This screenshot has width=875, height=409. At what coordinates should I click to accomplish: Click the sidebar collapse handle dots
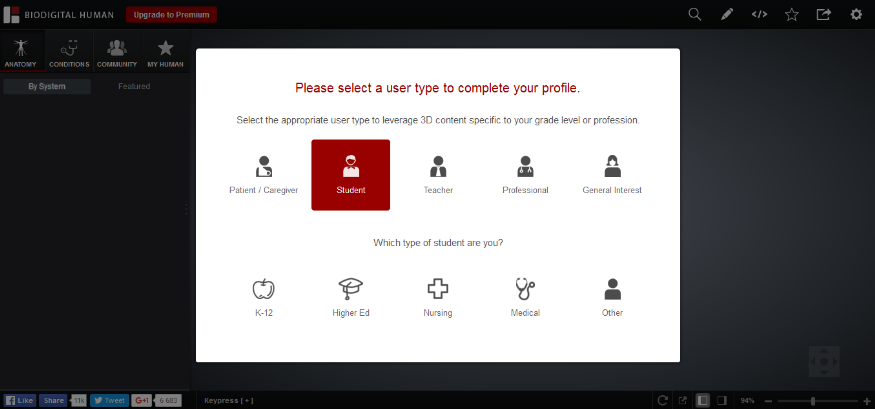[186, 209]
